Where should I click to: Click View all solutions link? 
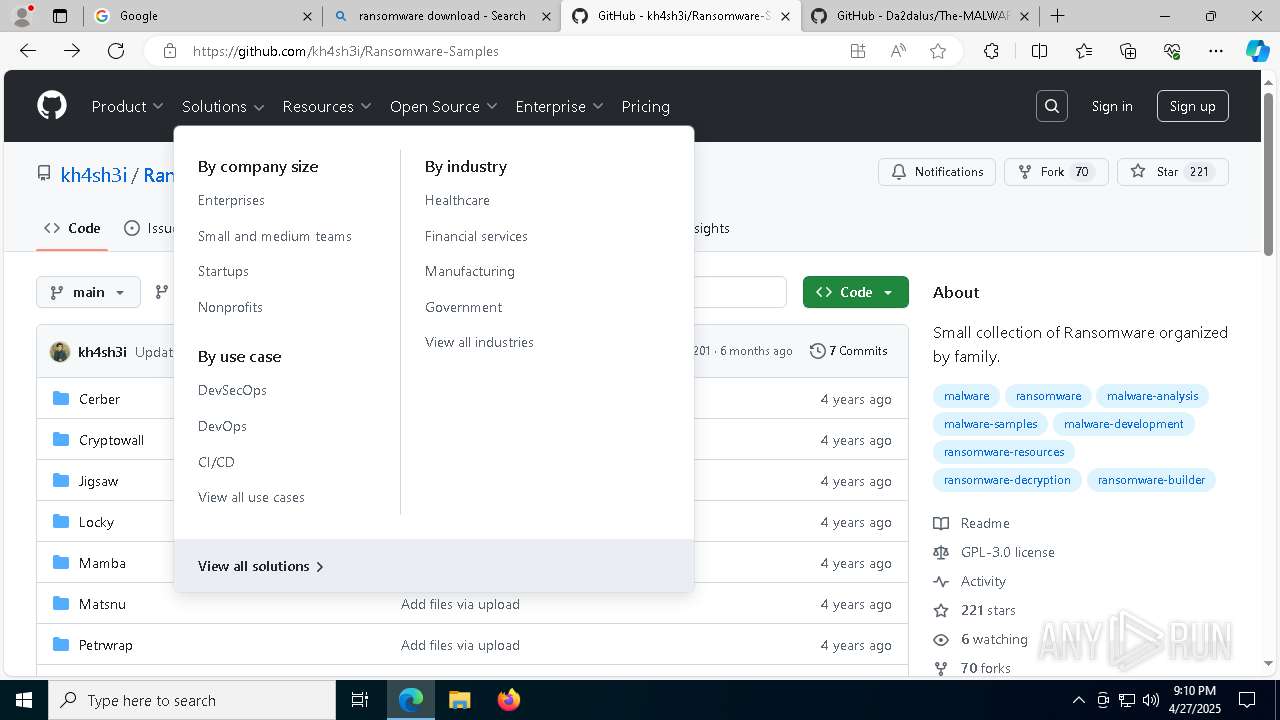pyautogui.click(x=261, y=566)
